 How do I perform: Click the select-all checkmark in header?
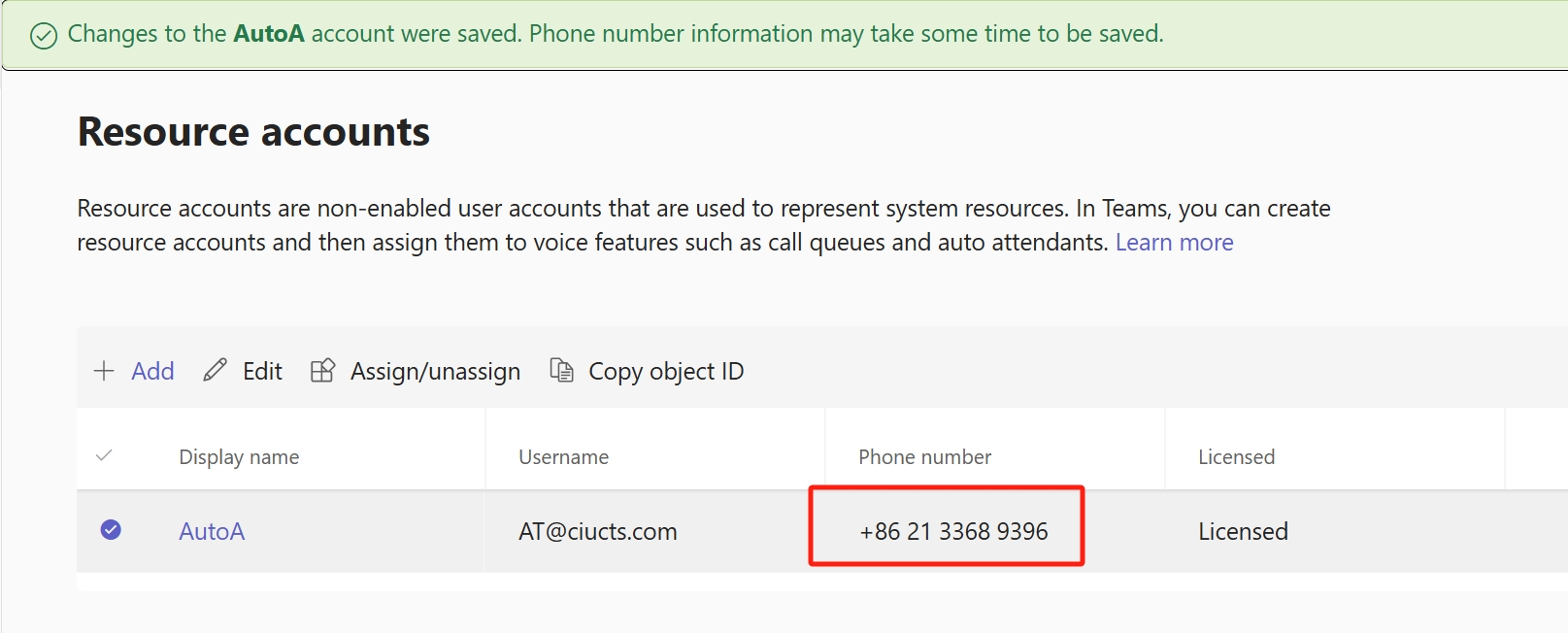tap(105, 454)
